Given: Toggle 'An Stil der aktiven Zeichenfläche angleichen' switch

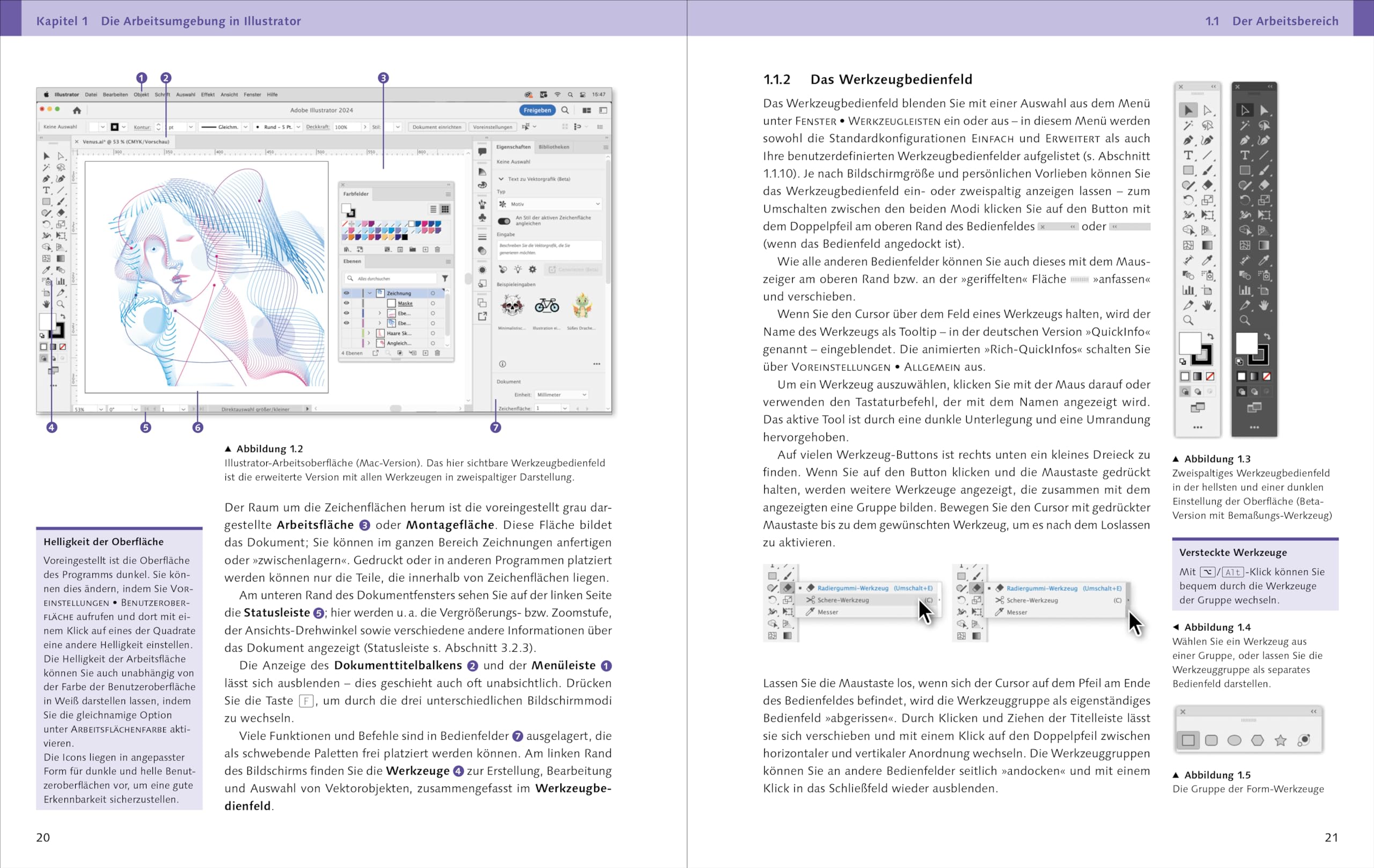Looking at the screenshot, I should [x=504, y=221].
